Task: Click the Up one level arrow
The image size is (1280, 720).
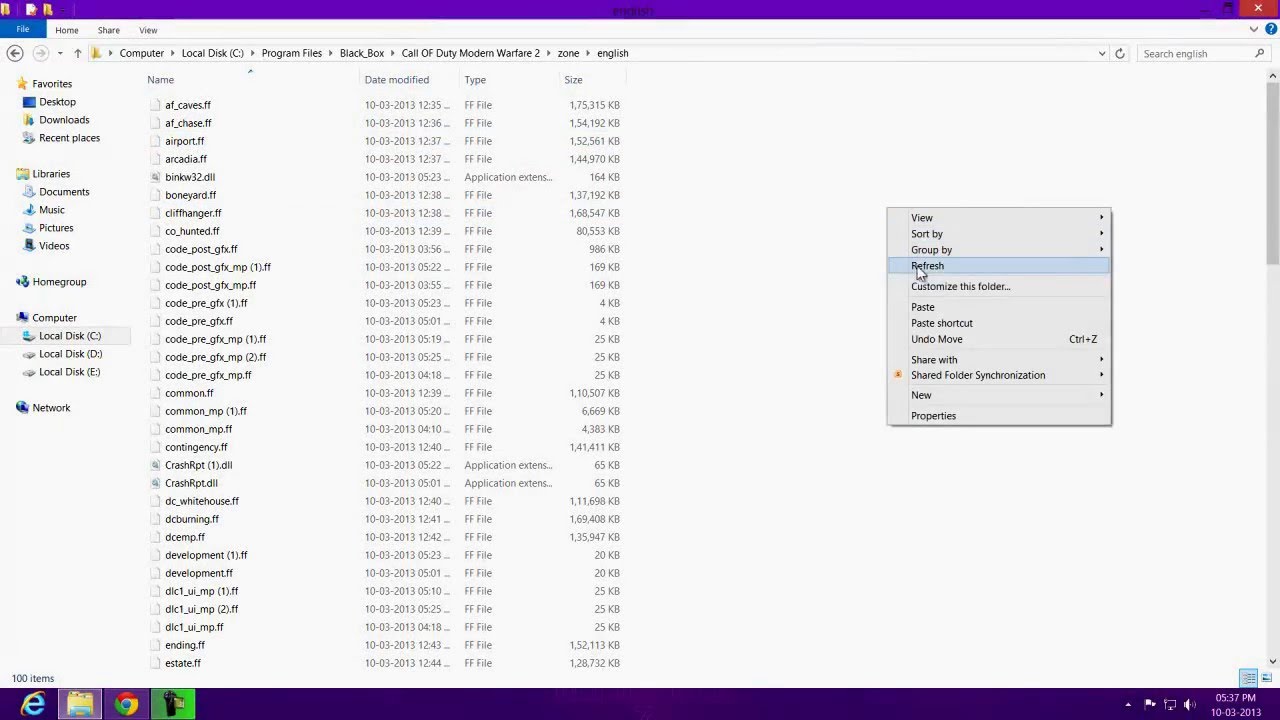Action: pos(77,53)
